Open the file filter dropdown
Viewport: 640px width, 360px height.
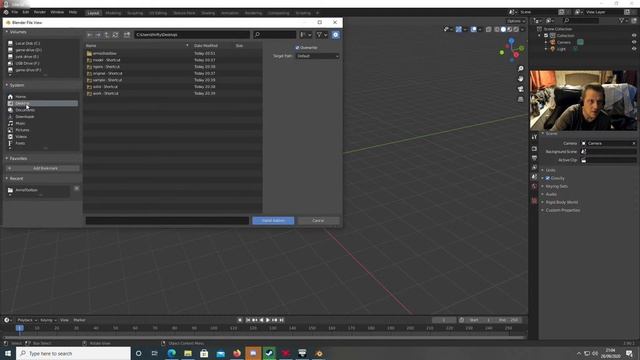tap(322, 35)
